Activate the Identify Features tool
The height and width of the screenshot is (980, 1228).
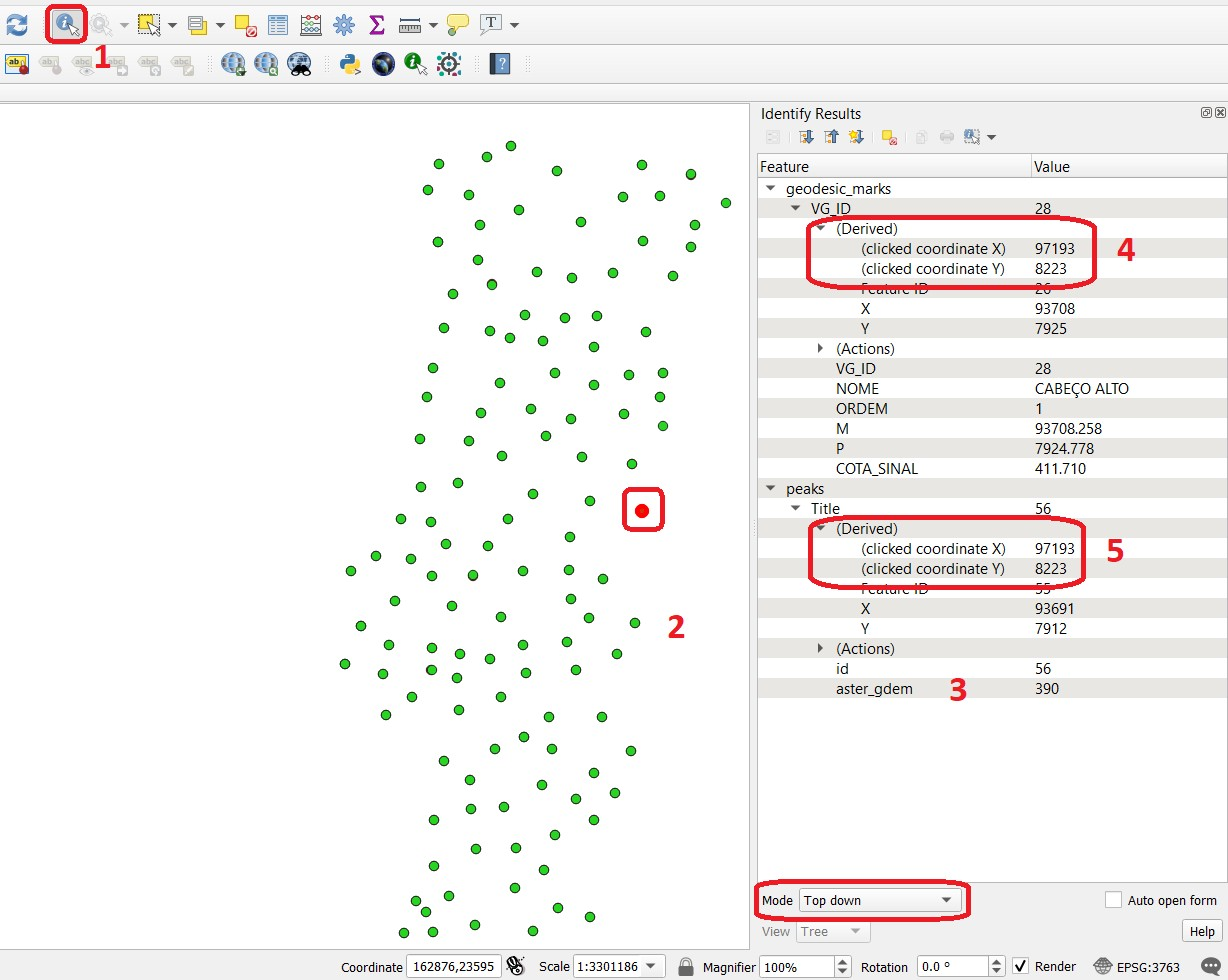tap(67, 24)
